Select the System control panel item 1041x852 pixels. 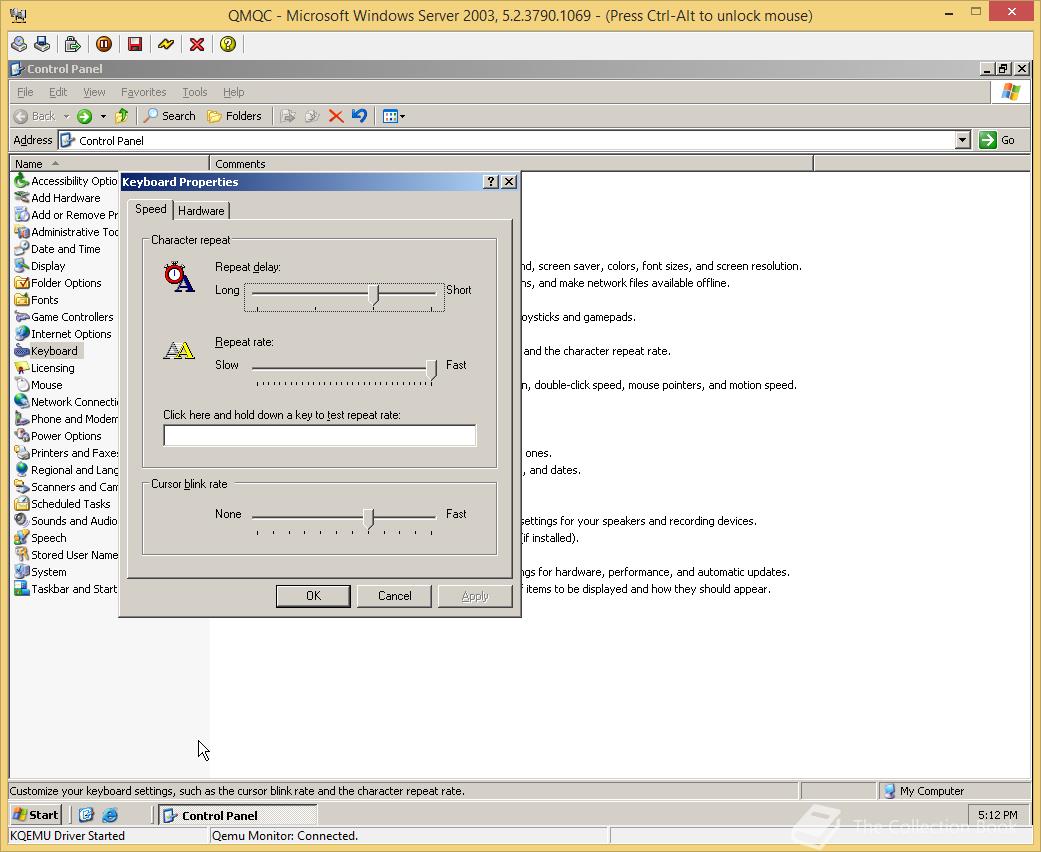point(40,572)
